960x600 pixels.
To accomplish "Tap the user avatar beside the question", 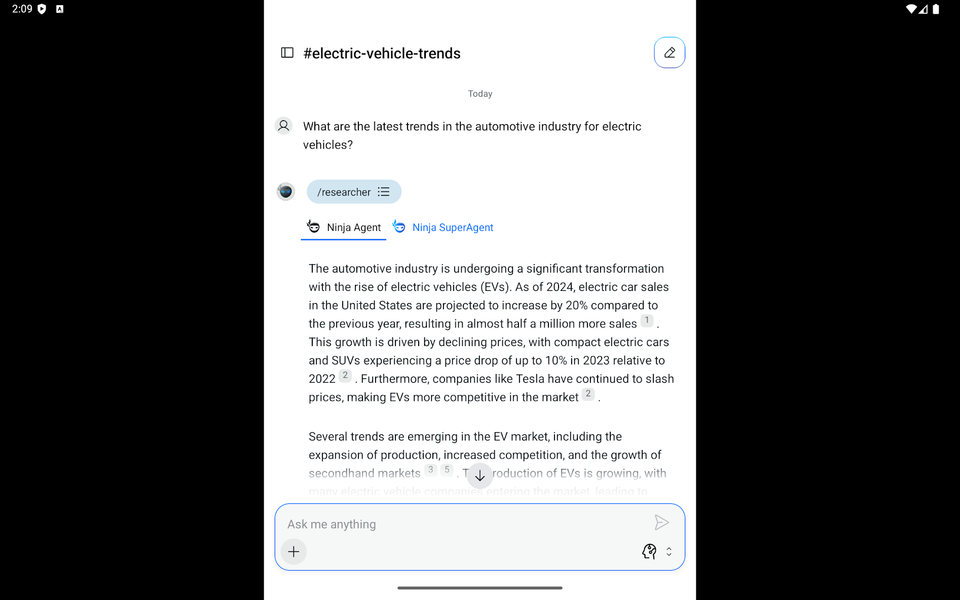I will (x=283, y=126).
